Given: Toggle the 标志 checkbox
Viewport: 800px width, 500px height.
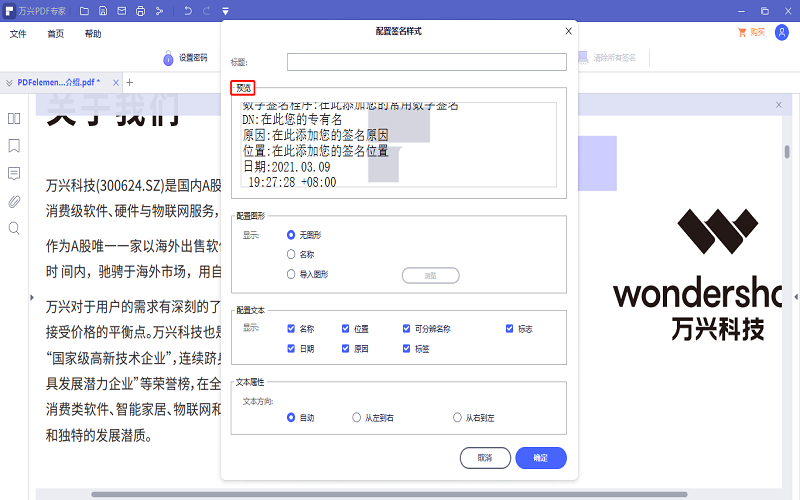Looking at the screenshot, I should pos(510,328).
